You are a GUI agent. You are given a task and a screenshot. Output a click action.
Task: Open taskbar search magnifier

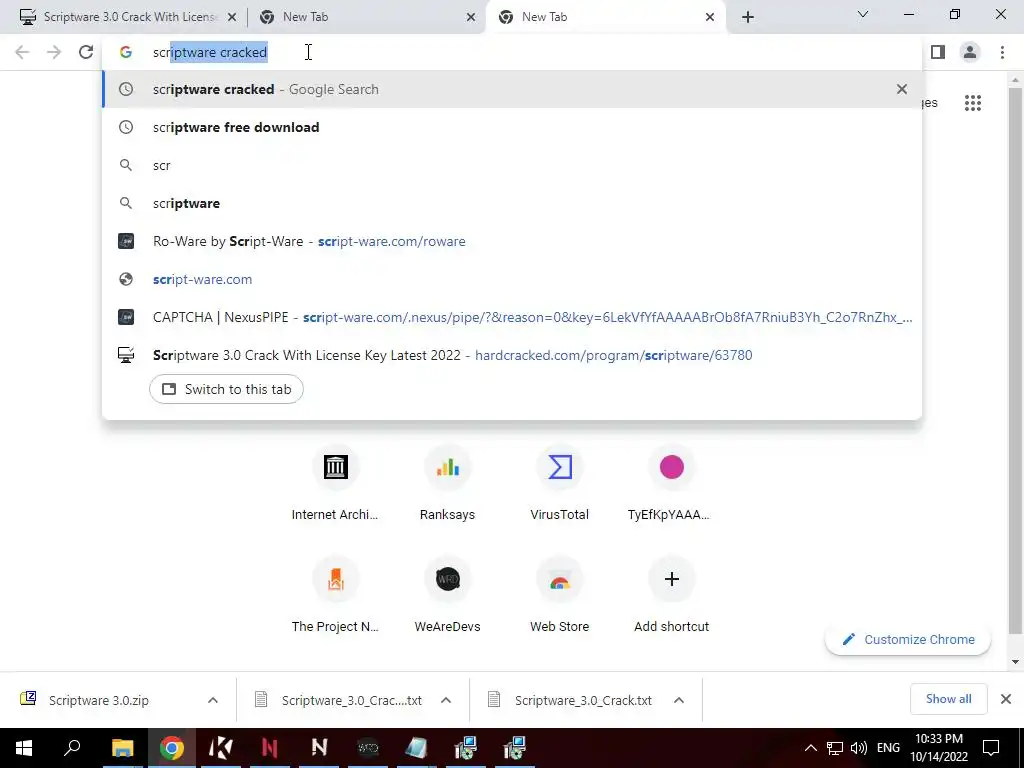72,748
